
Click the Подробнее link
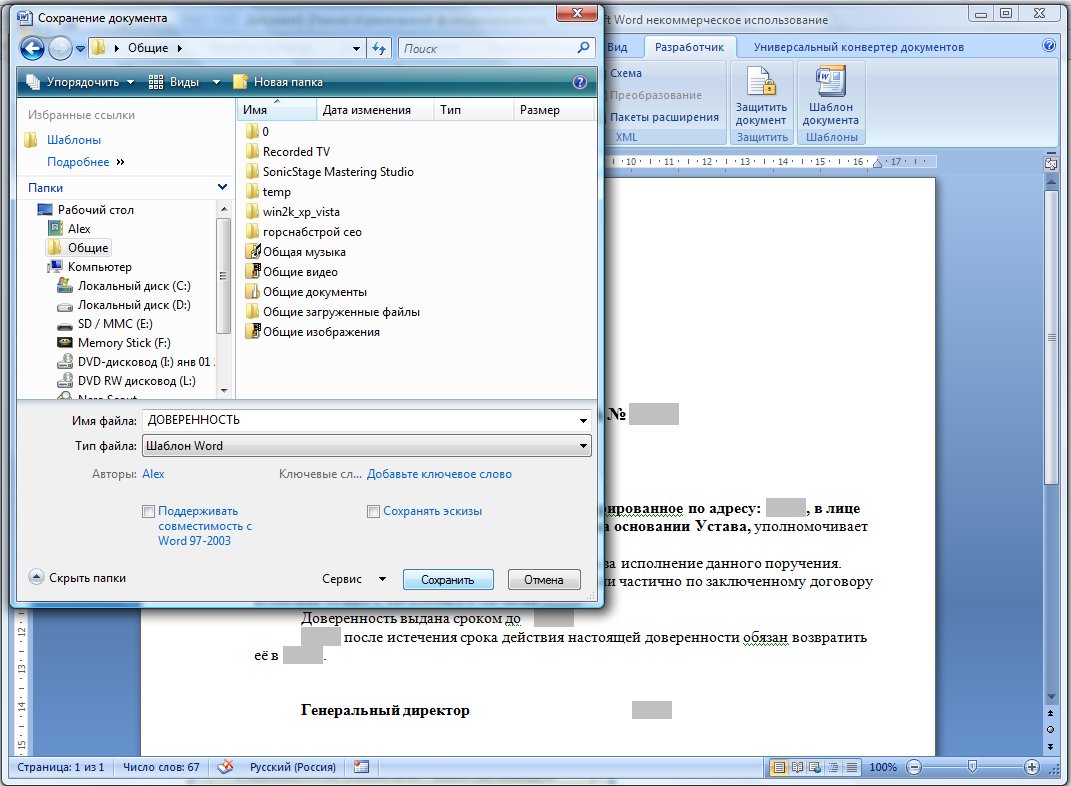[78, 162]
